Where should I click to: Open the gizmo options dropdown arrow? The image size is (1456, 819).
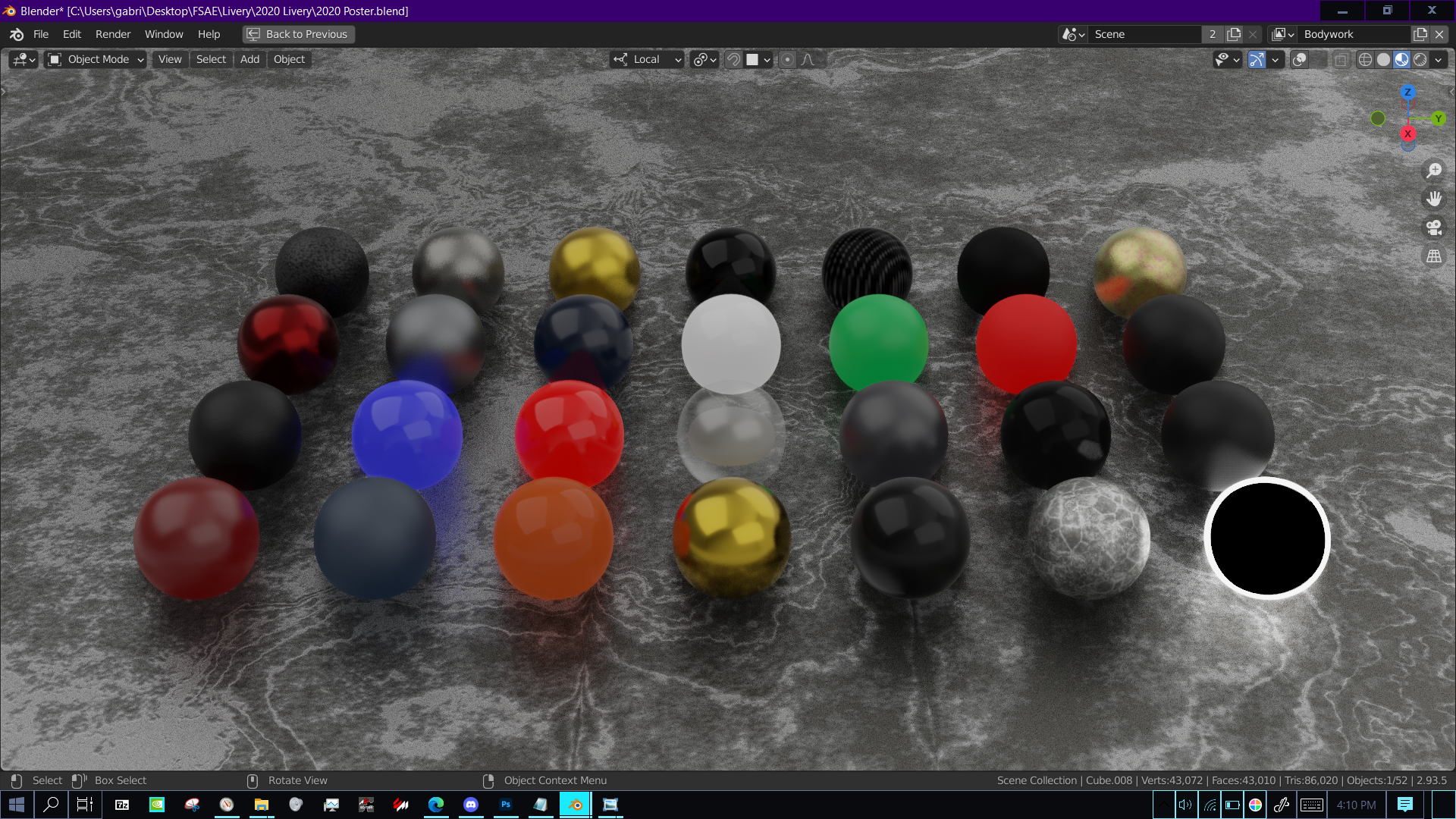[x=1275, y=59]
